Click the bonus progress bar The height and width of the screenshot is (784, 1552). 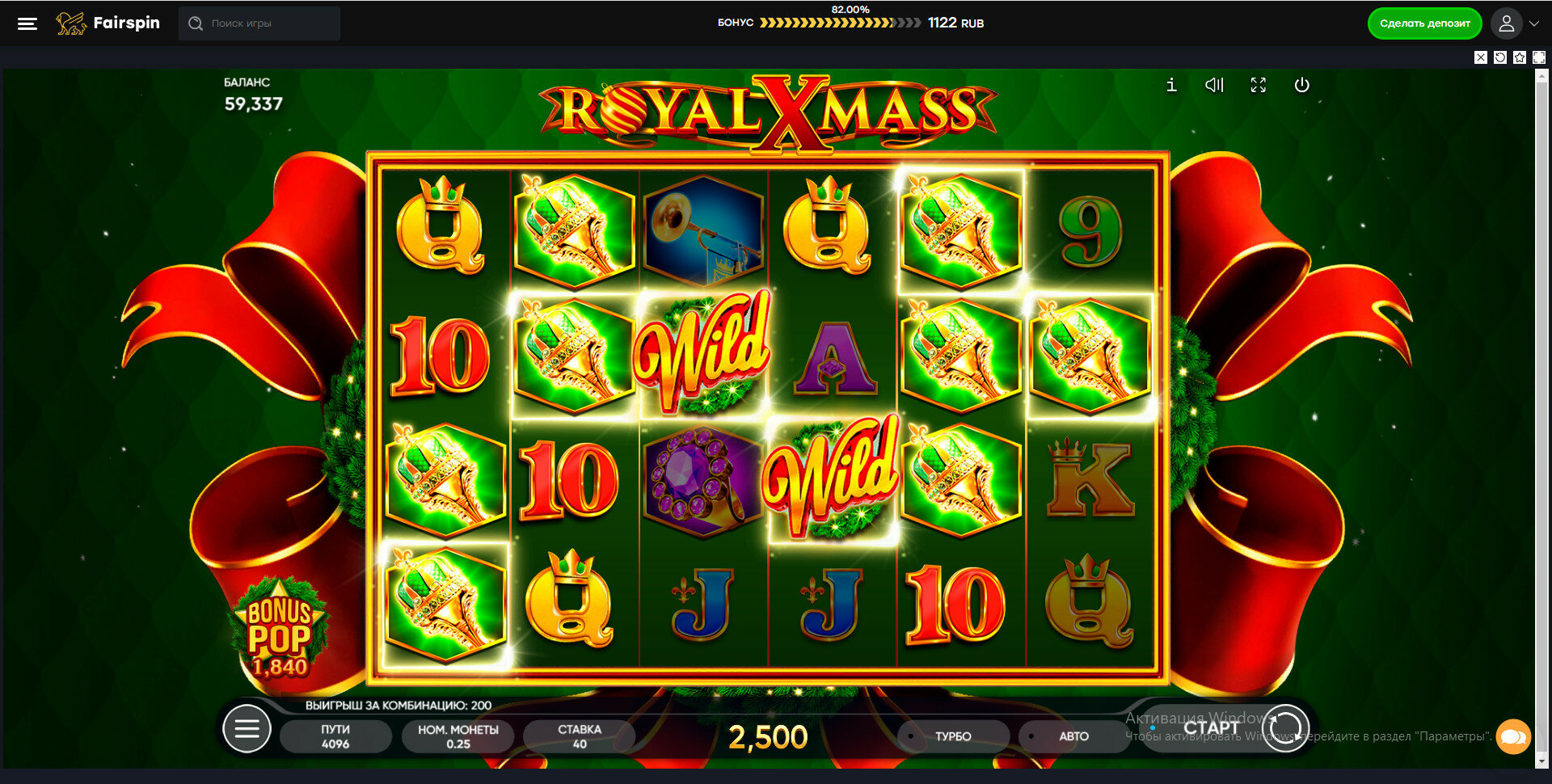(840, 23)
